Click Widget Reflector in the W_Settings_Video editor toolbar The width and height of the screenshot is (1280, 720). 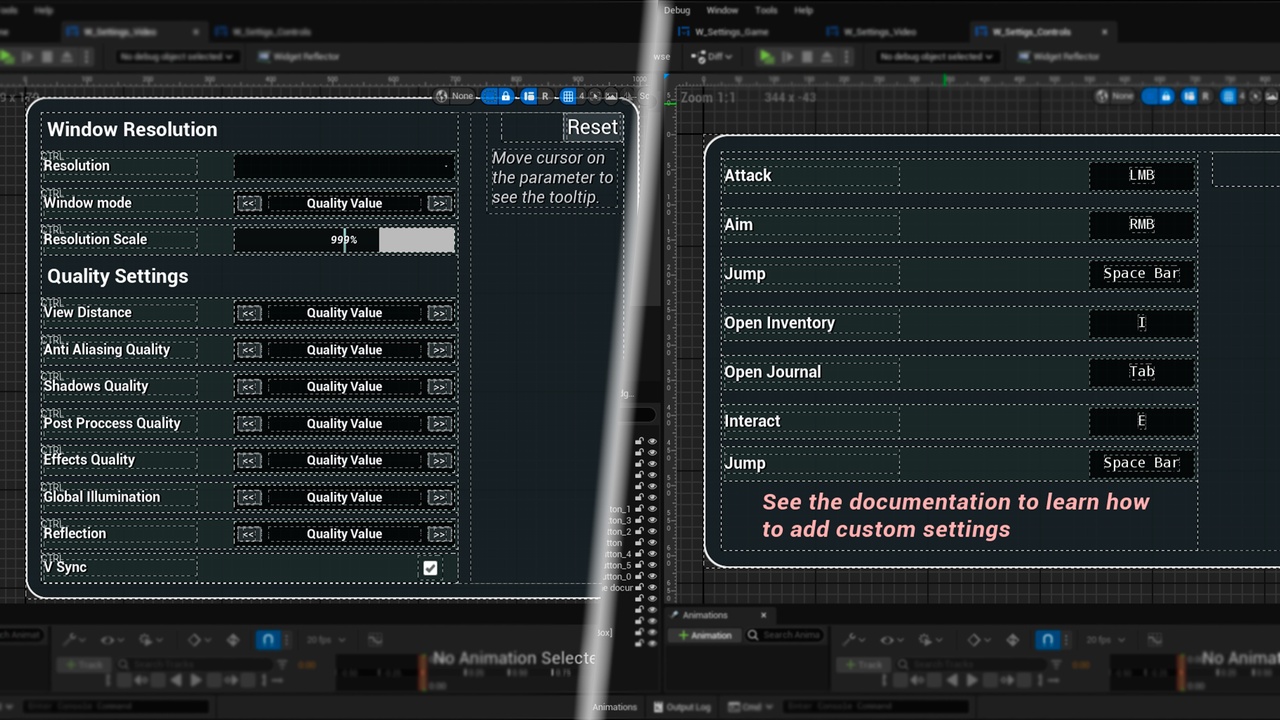click(299, 57)
